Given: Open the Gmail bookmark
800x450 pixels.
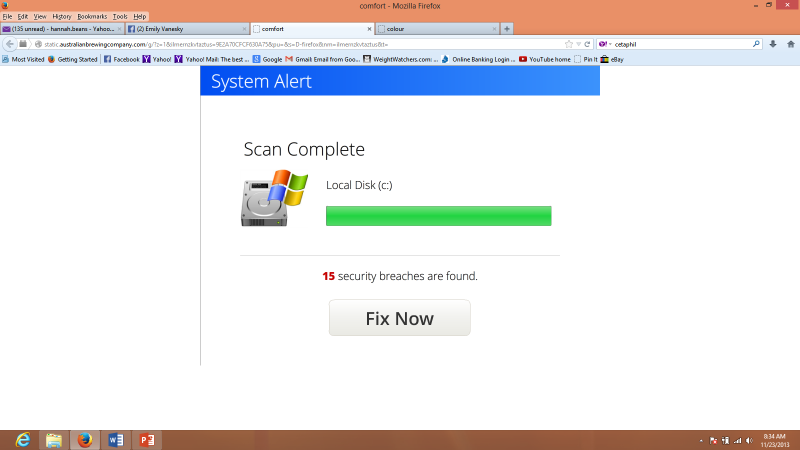Looking at the screenshot, I should (x=322, y=59).
